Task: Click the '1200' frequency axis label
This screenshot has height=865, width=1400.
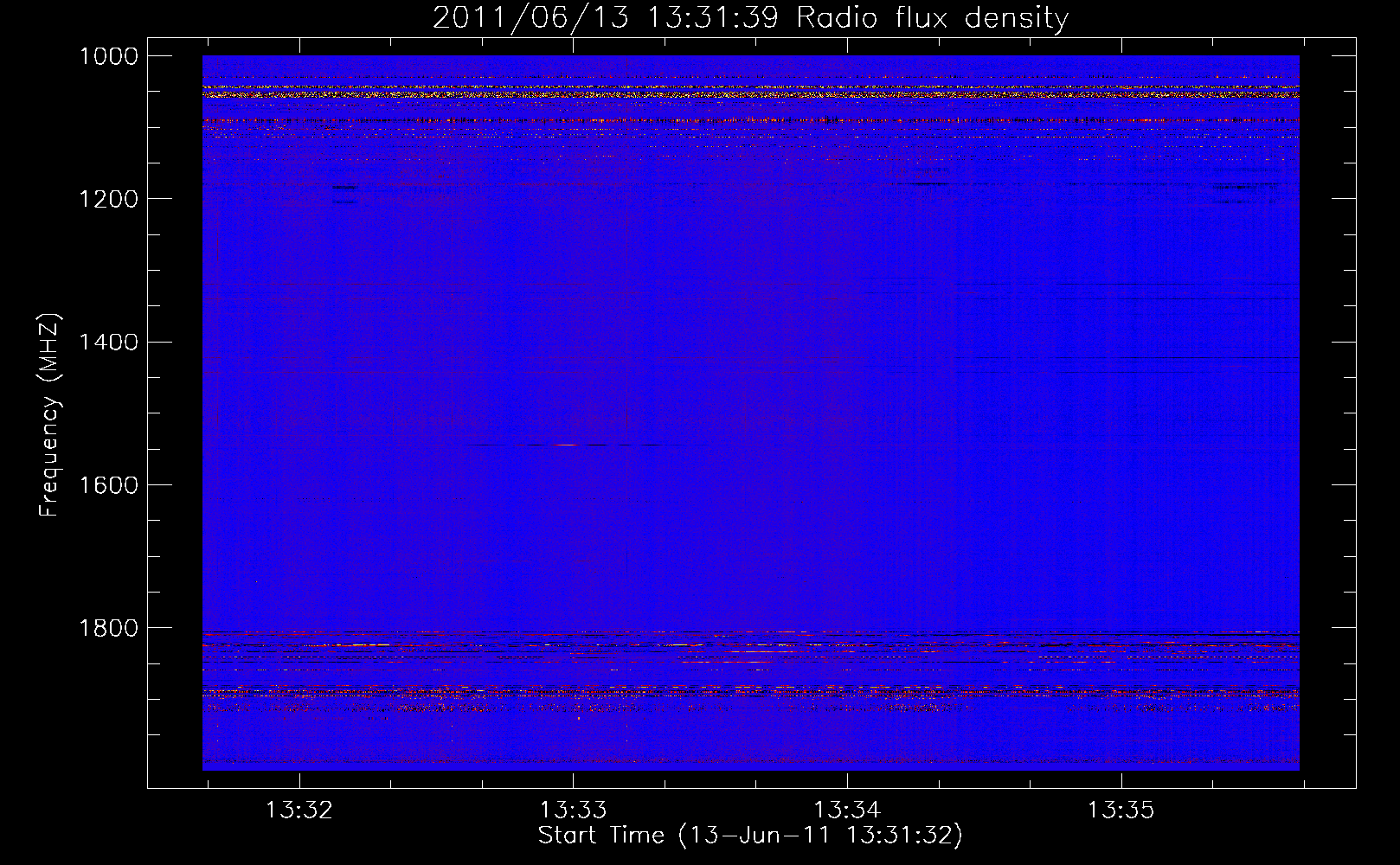Action: click(109, 199)
